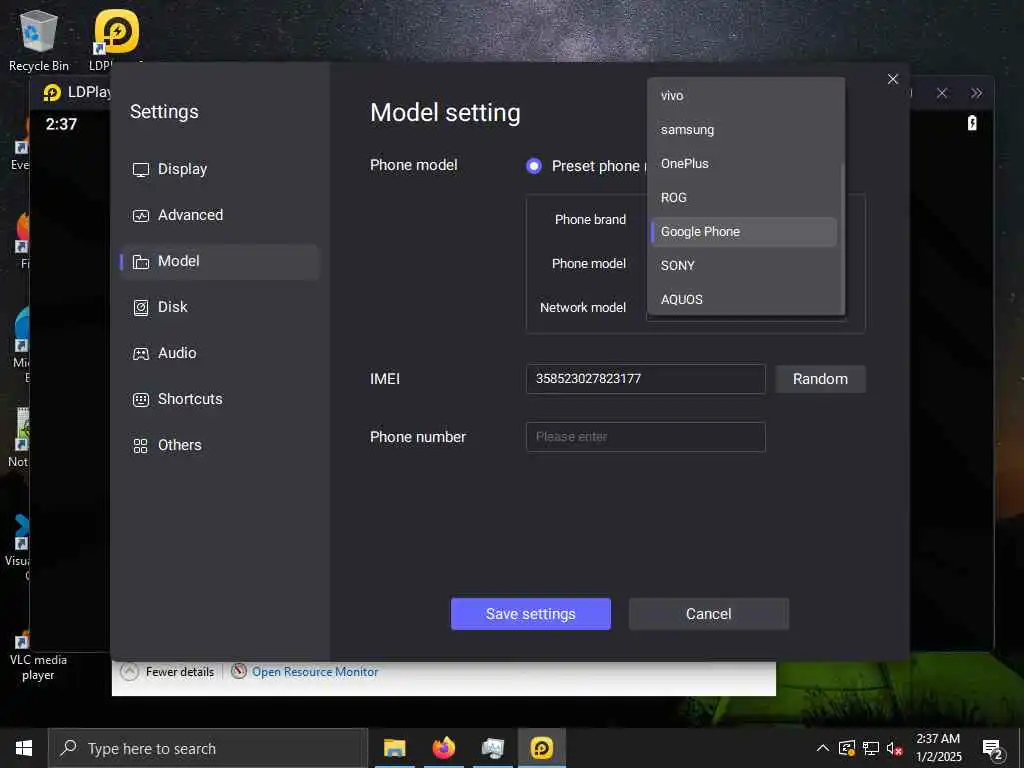Open Firefox from the taskbar
This screenshot has width=1024, height=768.
(x=443, y=748)
